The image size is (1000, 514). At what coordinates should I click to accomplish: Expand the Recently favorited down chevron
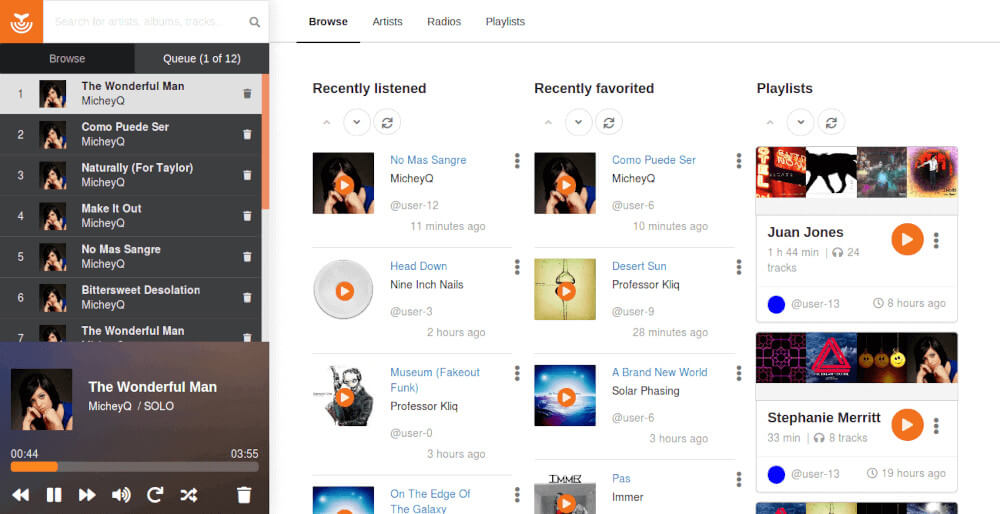coord(578,122)
